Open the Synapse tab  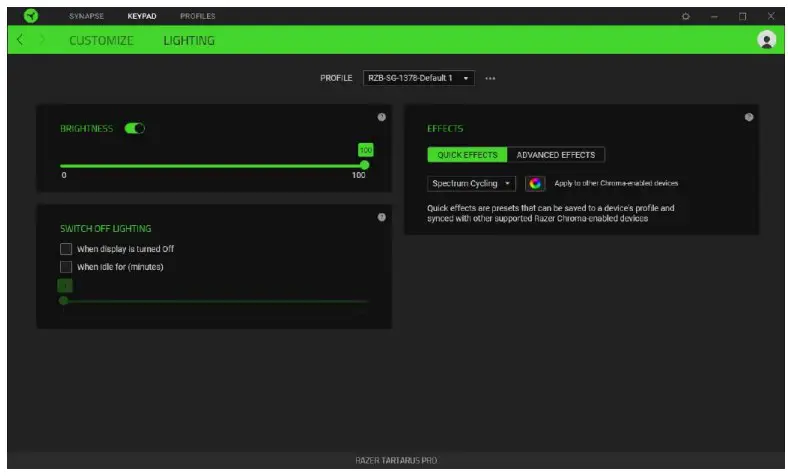pyautogui.click(x=86, y=16)
